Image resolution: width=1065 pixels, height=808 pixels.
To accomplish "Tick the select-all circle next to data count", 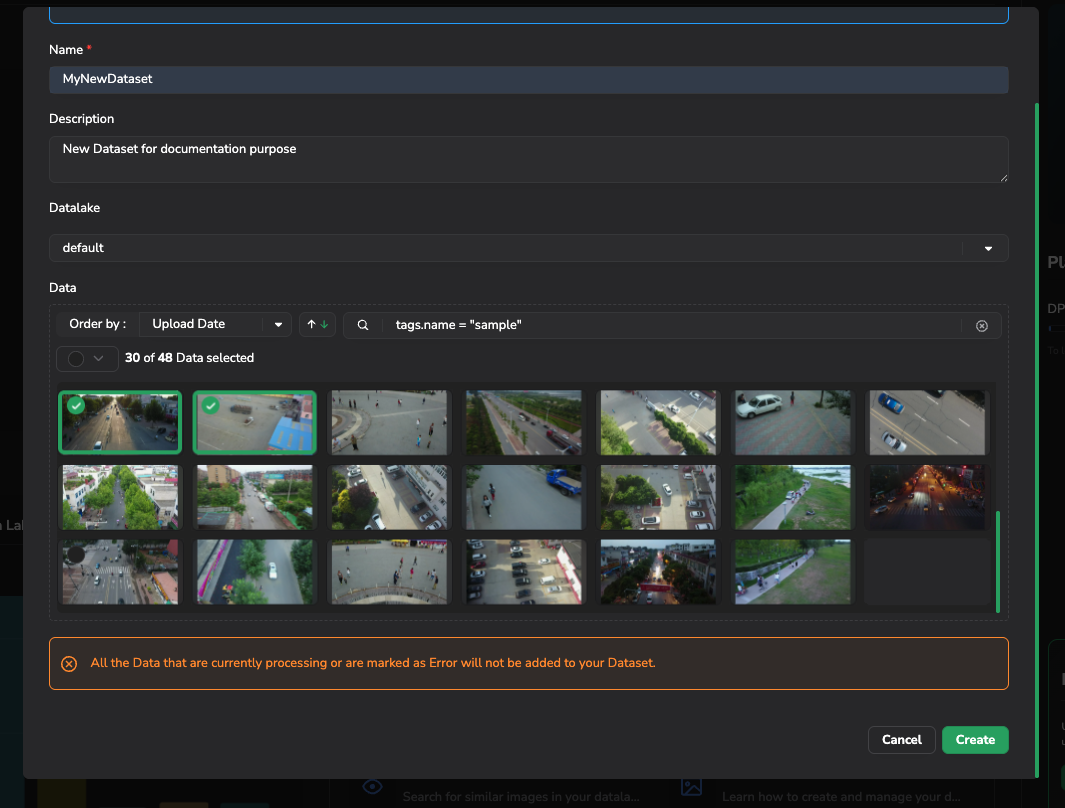I will (76, 358).
